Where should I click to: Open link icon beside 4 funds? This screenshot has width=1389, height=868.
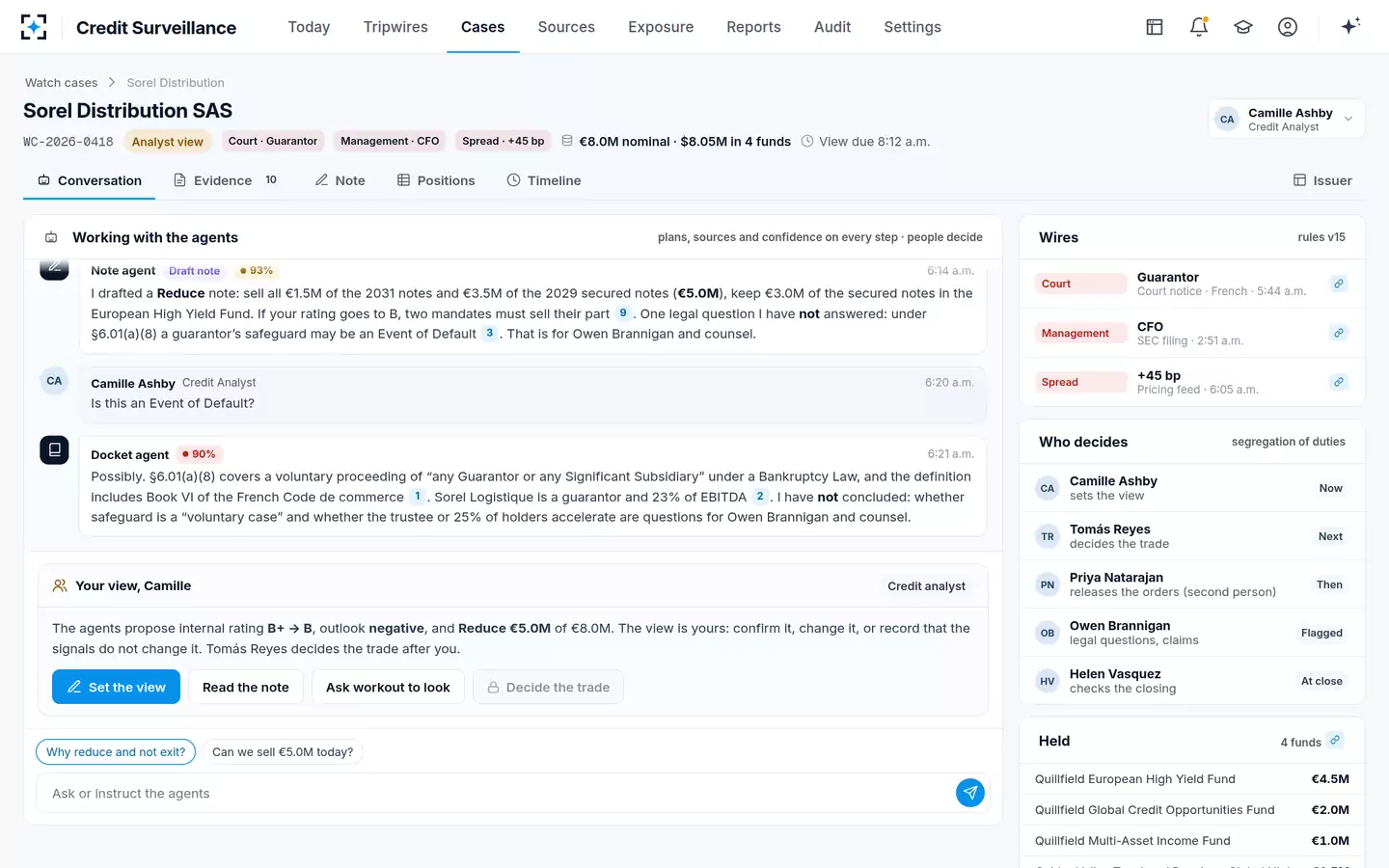click(1335, 740)
